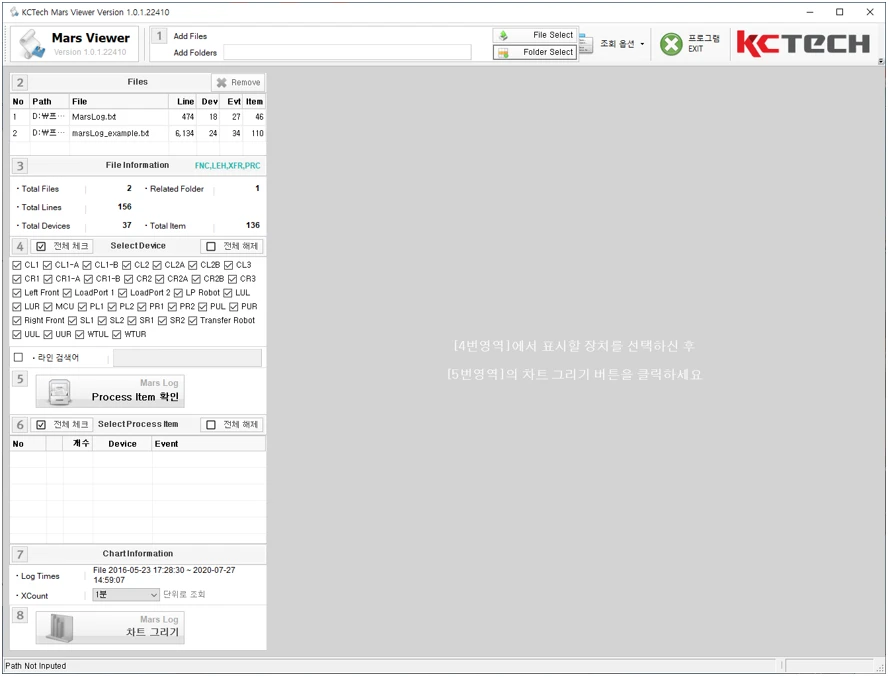Toggle the PUR device checkbox

tap(234, 307)
